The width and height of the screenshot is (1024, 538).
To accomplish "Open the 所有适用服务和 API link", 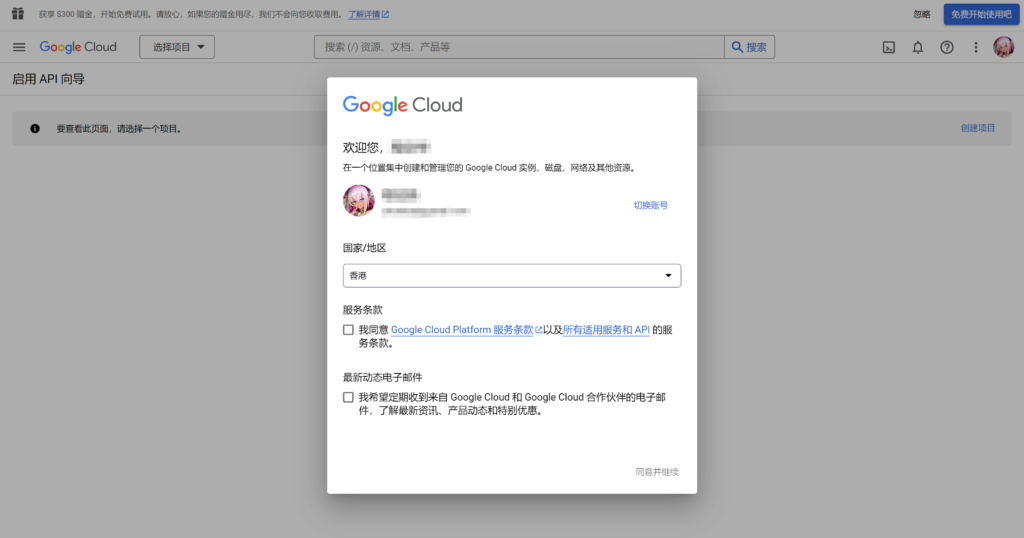I will pos(606,330).
